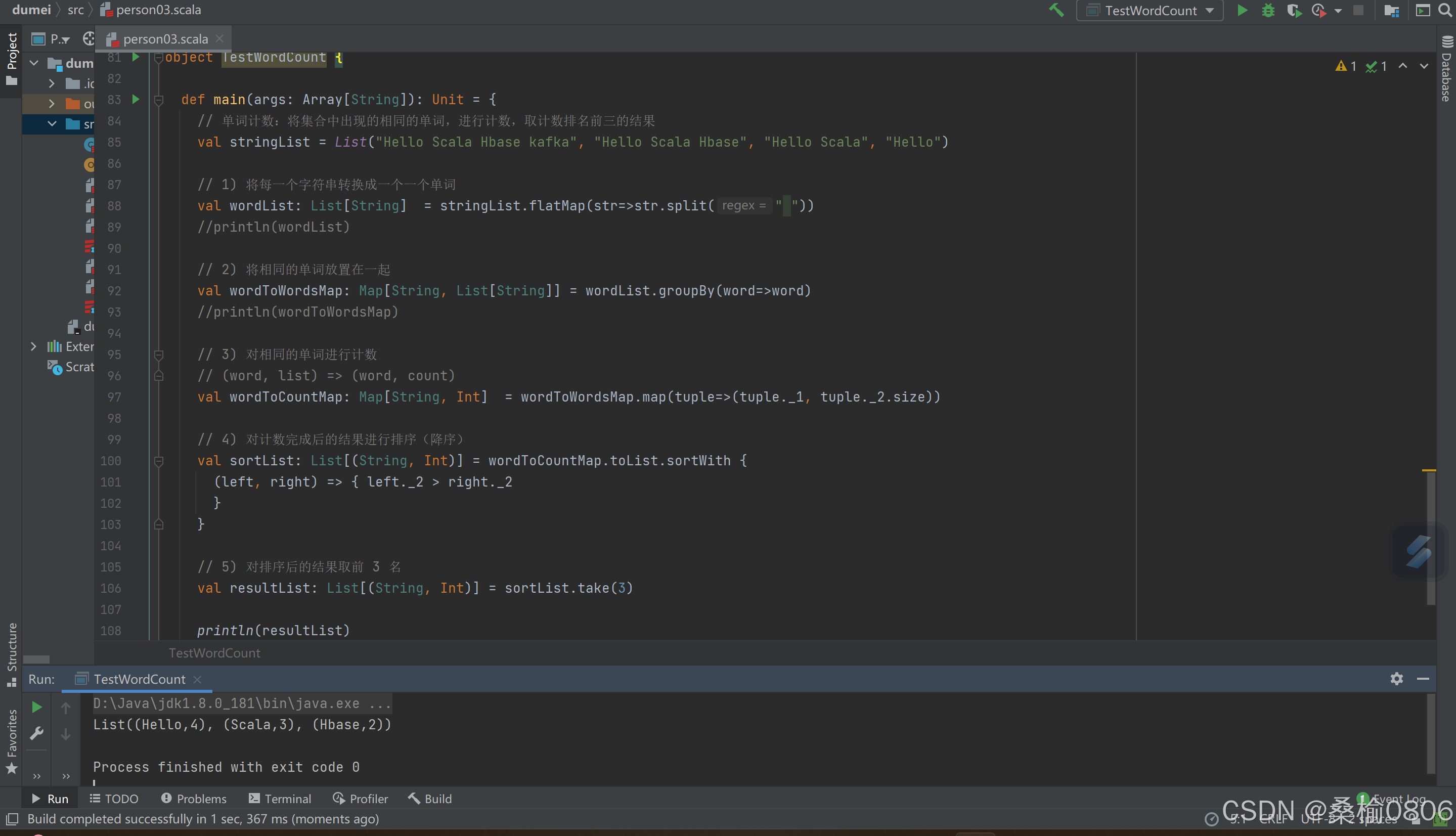Open Run tool window settings gear
This screenshot has width=1456, height=836.
tap(1396, 679)
